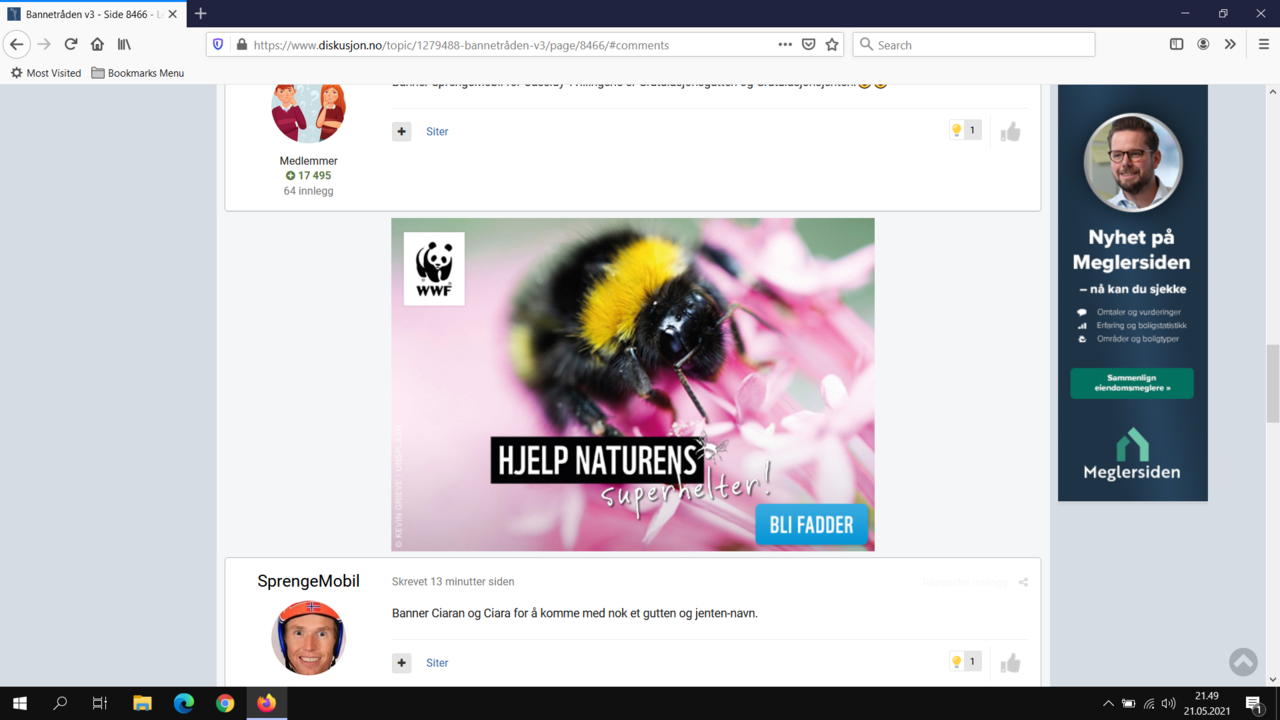Bookmark the page with the star icon

pos(832,44)
